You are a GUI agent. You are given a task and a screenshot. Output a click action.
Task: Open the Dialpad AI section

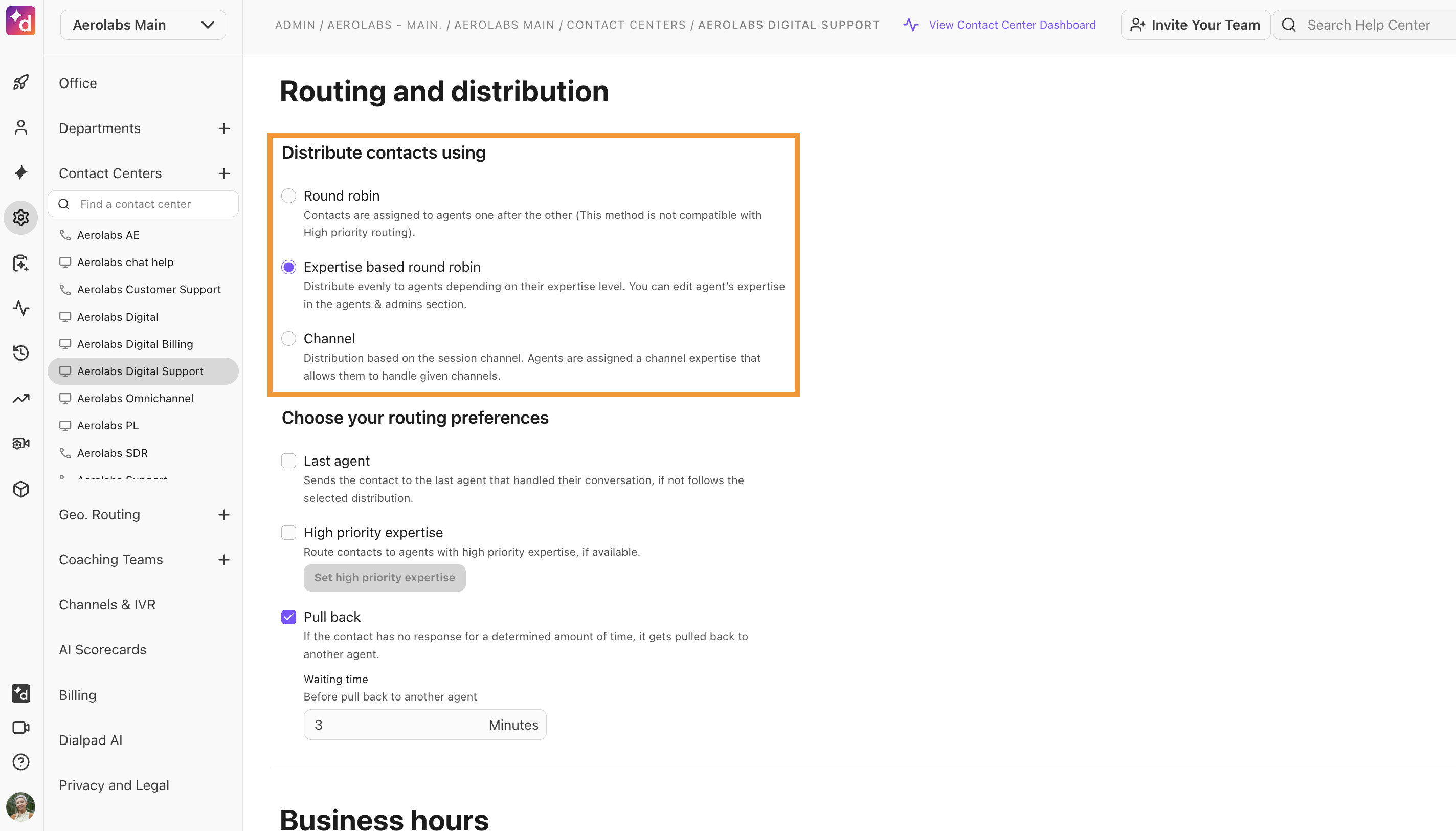[91, 740]
